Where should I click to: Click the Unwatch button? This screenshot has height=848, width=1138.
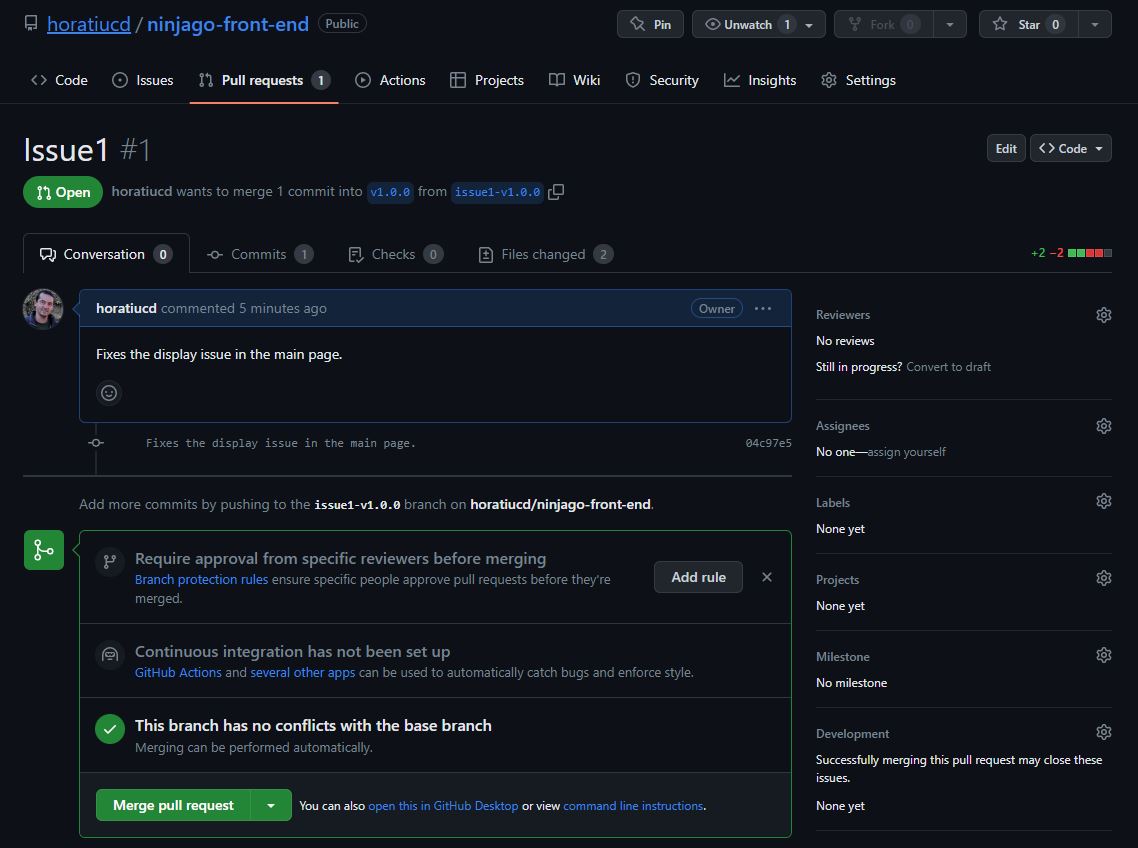[x=758, y=24]
